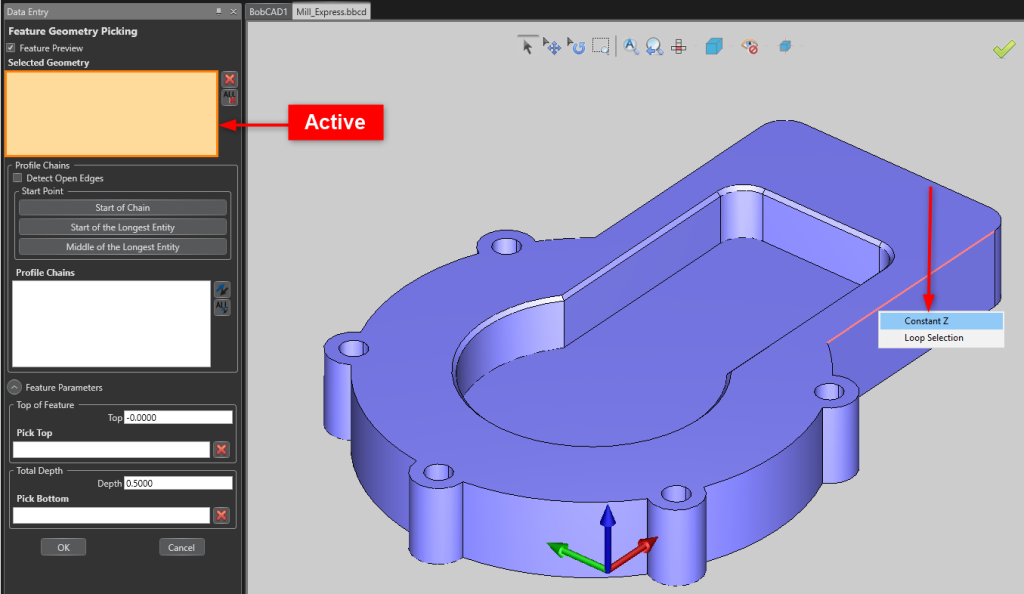Click Cancel to dismiss the dialog
The height and width of the screenshot is (594, 1024).
click(x=181, y=547)
